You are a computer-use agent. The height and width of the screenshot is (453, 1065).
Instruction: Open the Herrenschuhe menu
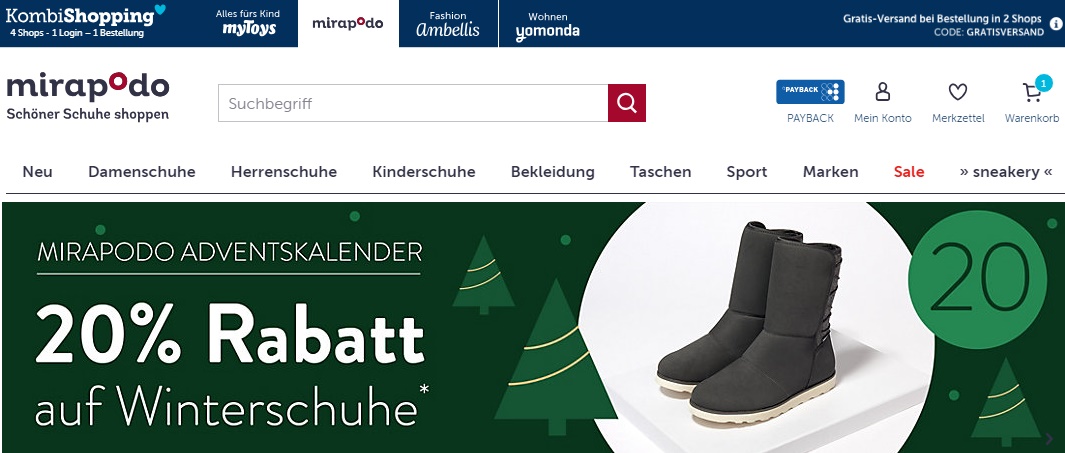(284, 172)
